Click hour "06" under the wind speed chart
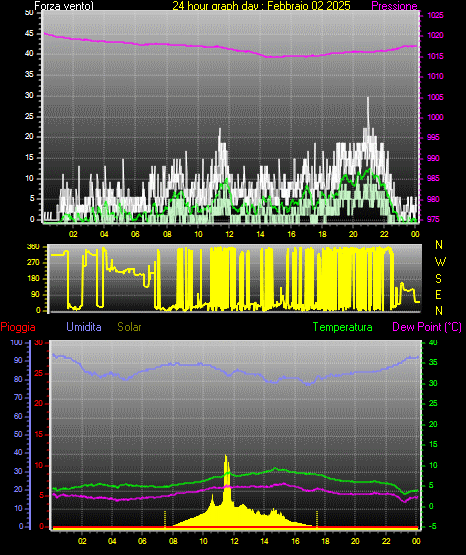Image resolution: width=466 pixels, height=555 pixels. 135,234
